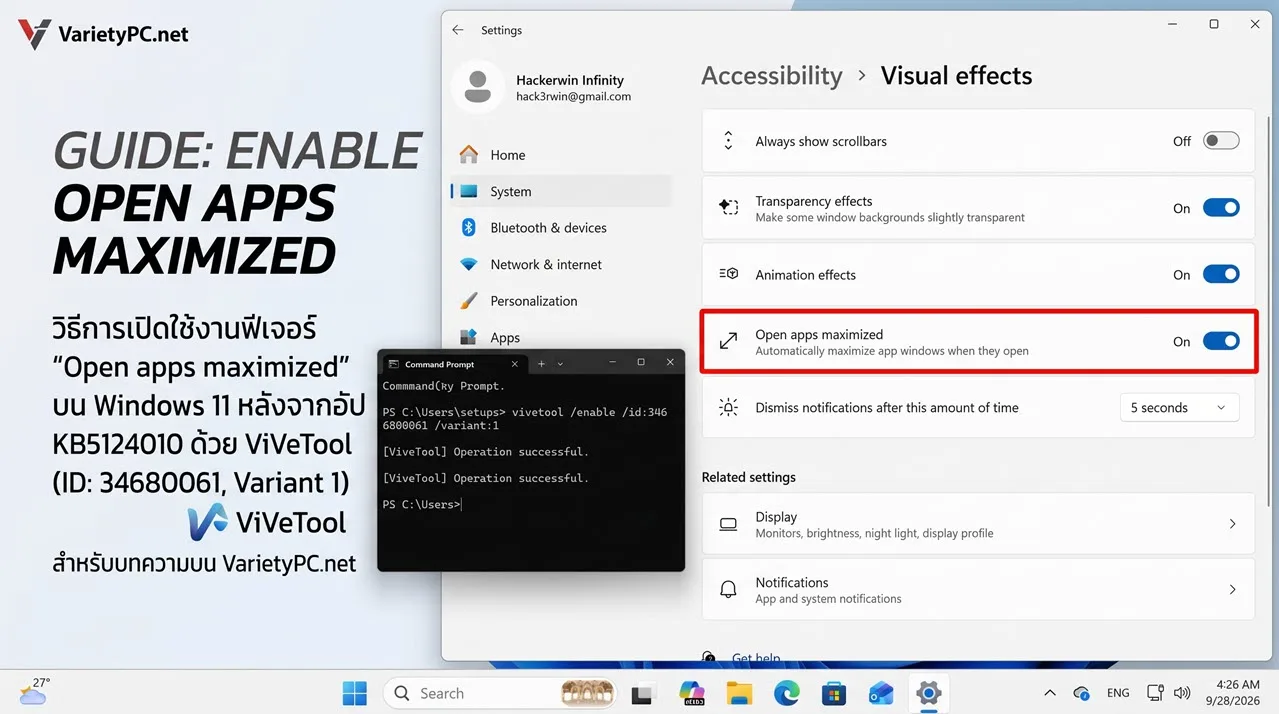The height and width of the screenshot is (714, 1279).
Task: Click the Get help link
Action: point(756,658)
